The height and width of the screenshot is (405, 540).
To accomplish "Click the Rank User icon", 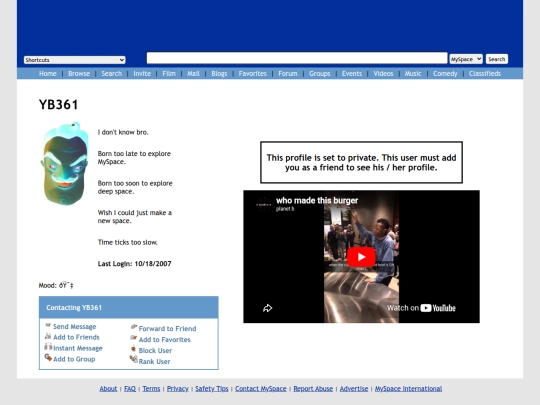I will (x=134, y=359).
